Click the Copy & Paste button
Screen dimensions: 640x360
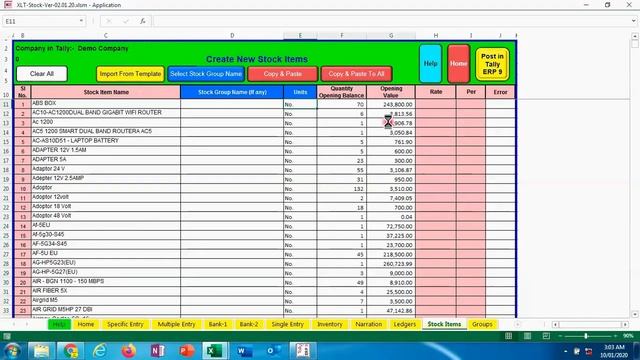[282, 74]
